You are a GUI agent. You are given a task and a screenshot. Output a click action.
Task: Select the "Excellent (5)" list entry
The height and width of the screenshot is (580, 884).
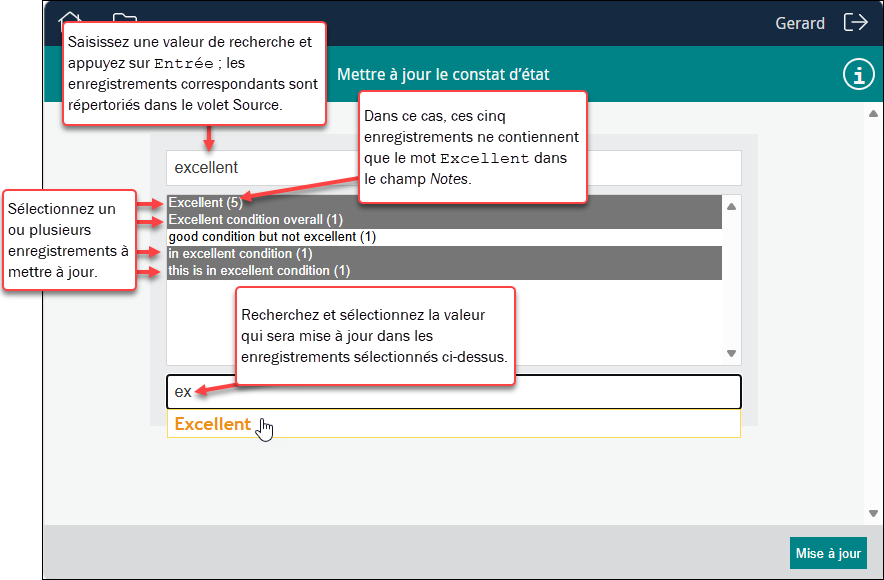[x=444, y=203]
